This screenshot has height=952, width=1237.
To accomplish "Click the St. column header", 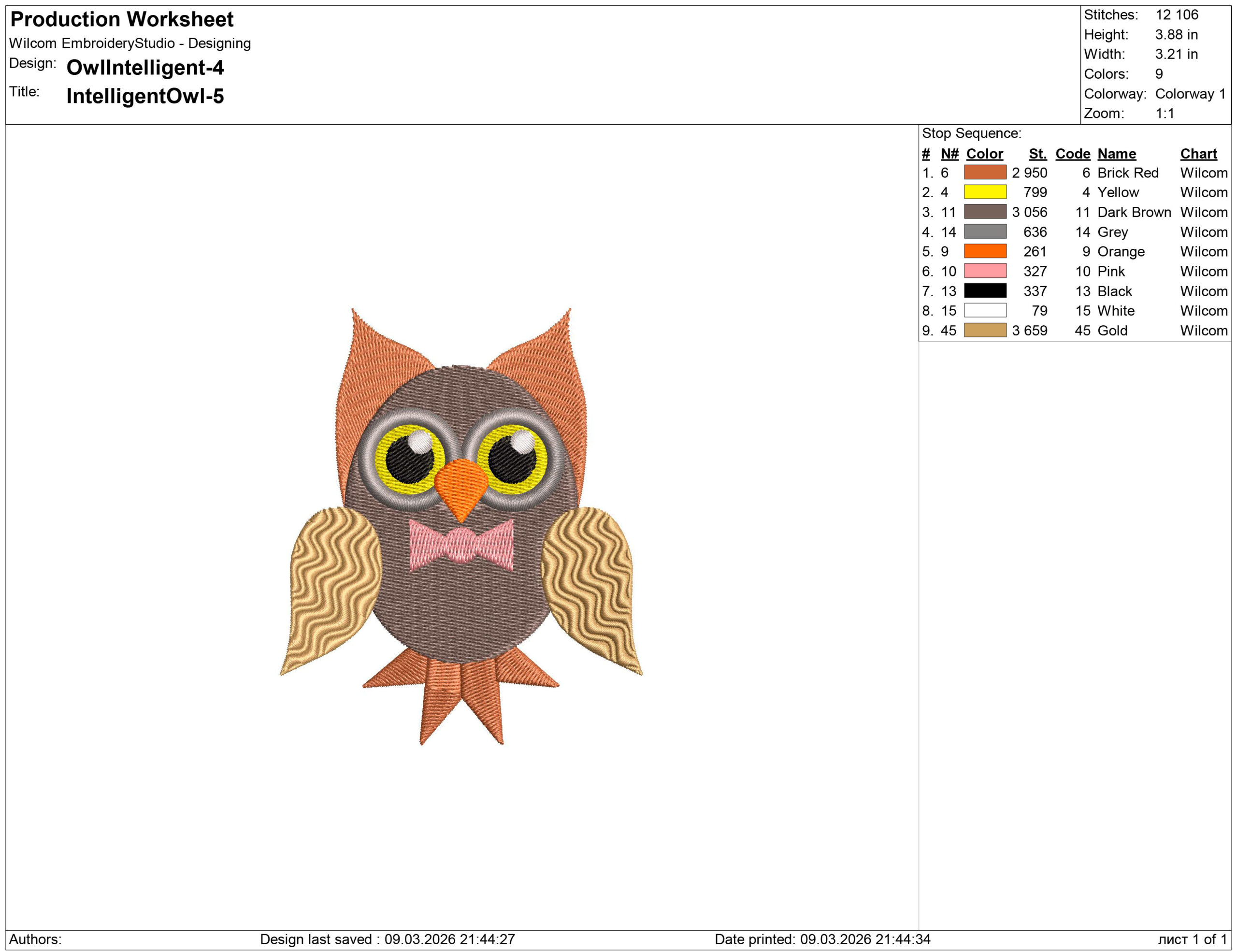I will point(1037,154).
